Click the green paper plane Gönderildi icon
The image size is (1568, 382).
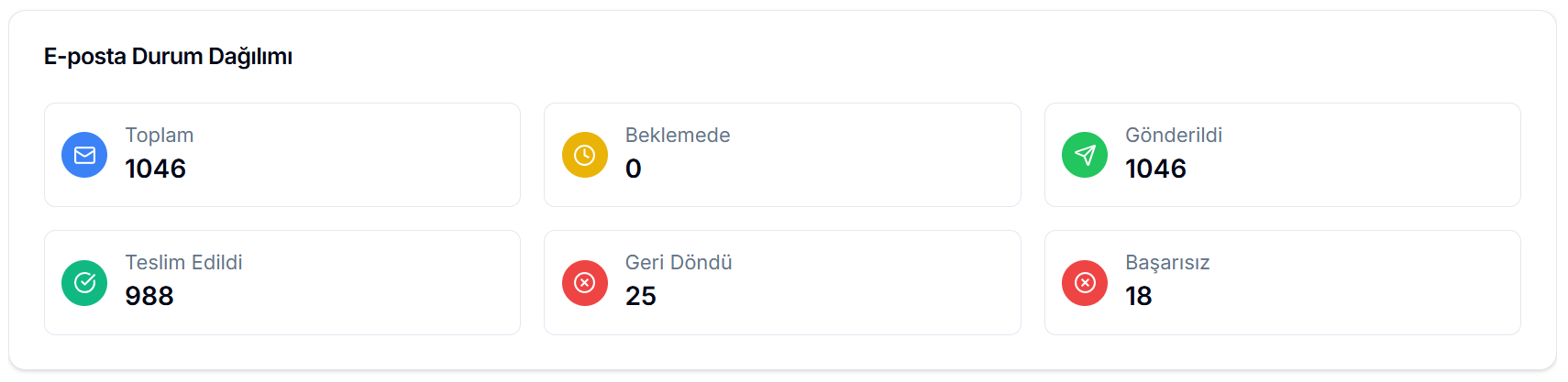coord(1085,155)
